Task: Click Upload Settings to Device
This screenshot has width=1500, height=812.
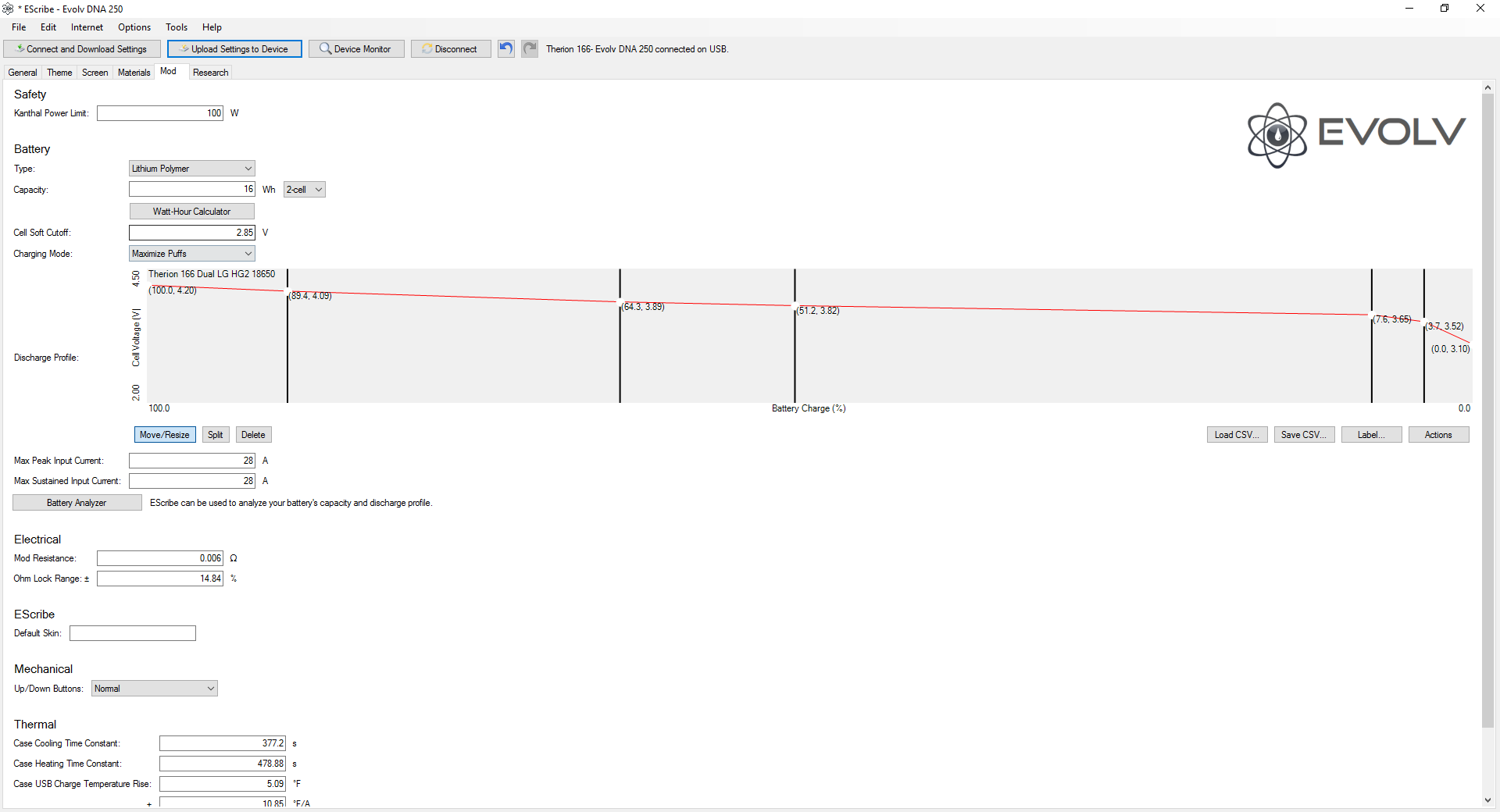Action: (x=234, y=48)
